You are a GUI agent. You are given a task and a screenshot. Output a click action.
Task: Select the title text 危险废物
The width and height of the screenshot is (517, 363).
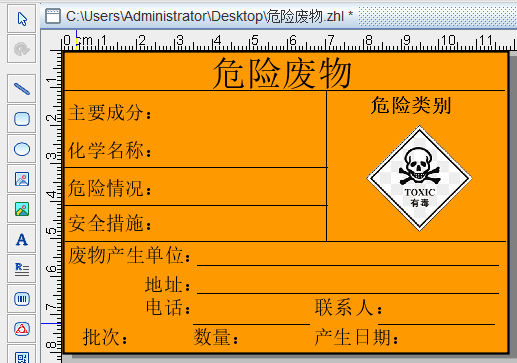282,73
